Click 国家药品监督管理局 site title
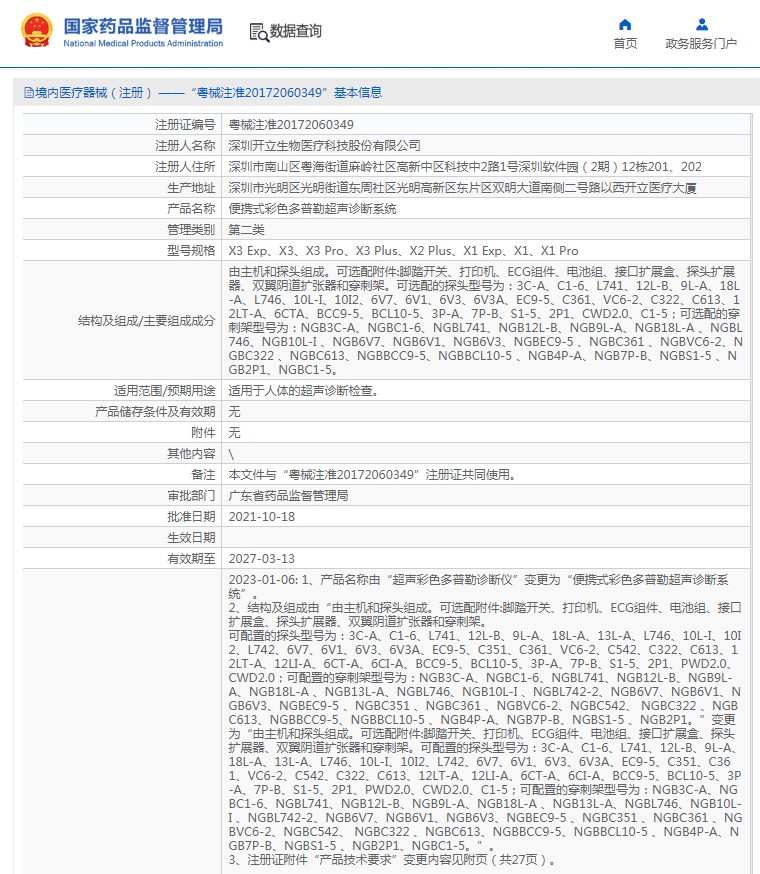Screen dimensions: 760x874 (143, 25)
